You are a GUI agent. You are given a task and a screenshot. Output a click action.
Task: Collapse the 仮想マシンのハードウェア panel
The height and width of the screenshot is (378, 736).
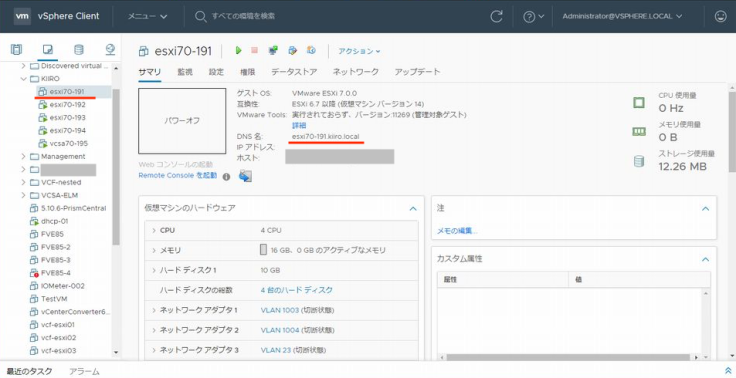pos(413,208)
